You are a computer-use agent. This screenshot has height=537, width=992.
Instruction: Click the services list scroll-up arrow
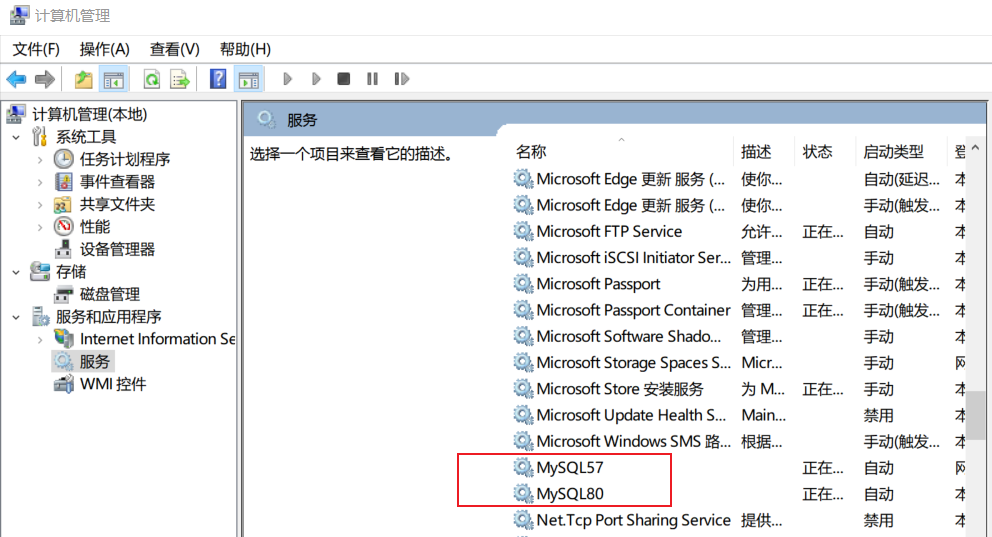[x=976, y=148]
